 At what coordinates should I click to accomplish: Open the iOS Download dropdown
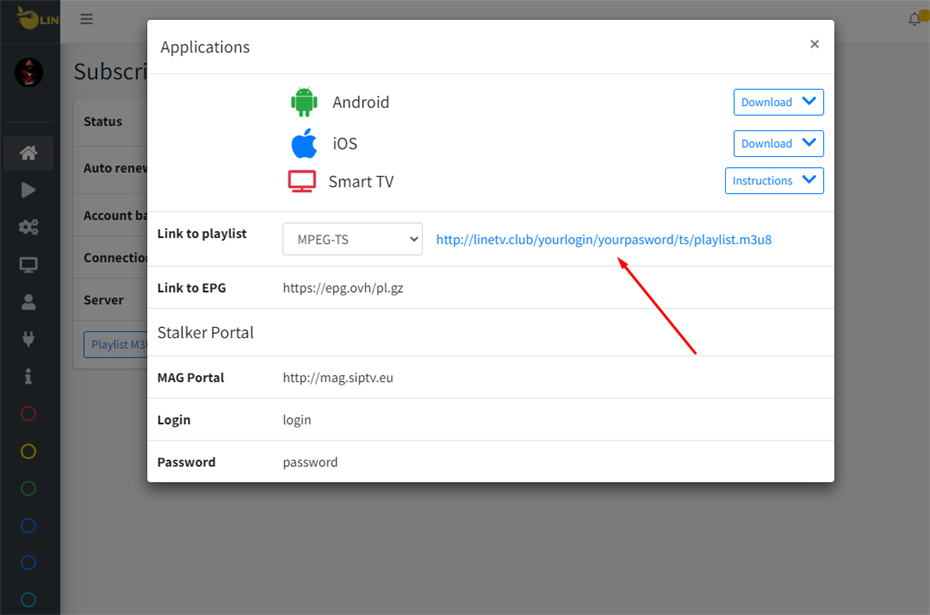tap(778, 144)
